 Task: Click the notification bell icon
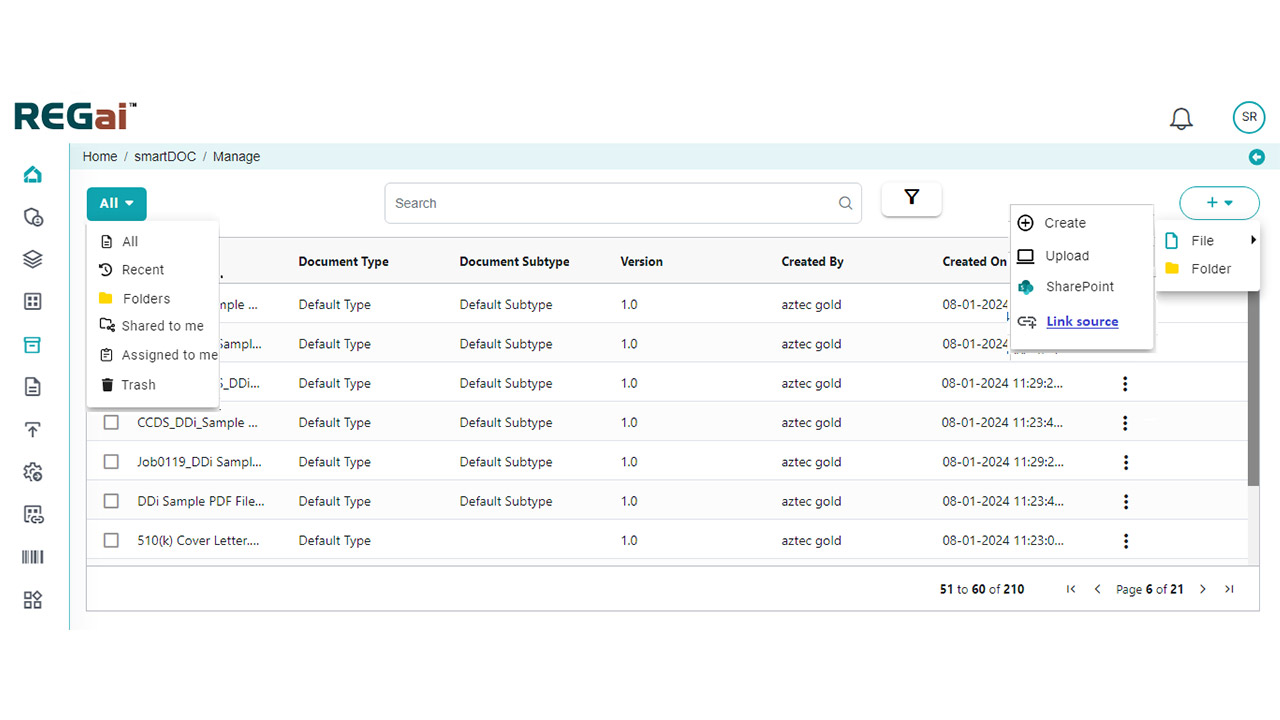(1181, 118)
